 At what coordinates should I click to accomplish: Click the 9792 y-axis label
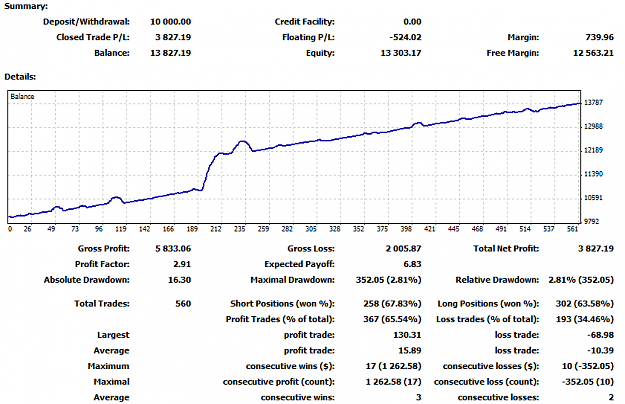[x=592, y=222]
